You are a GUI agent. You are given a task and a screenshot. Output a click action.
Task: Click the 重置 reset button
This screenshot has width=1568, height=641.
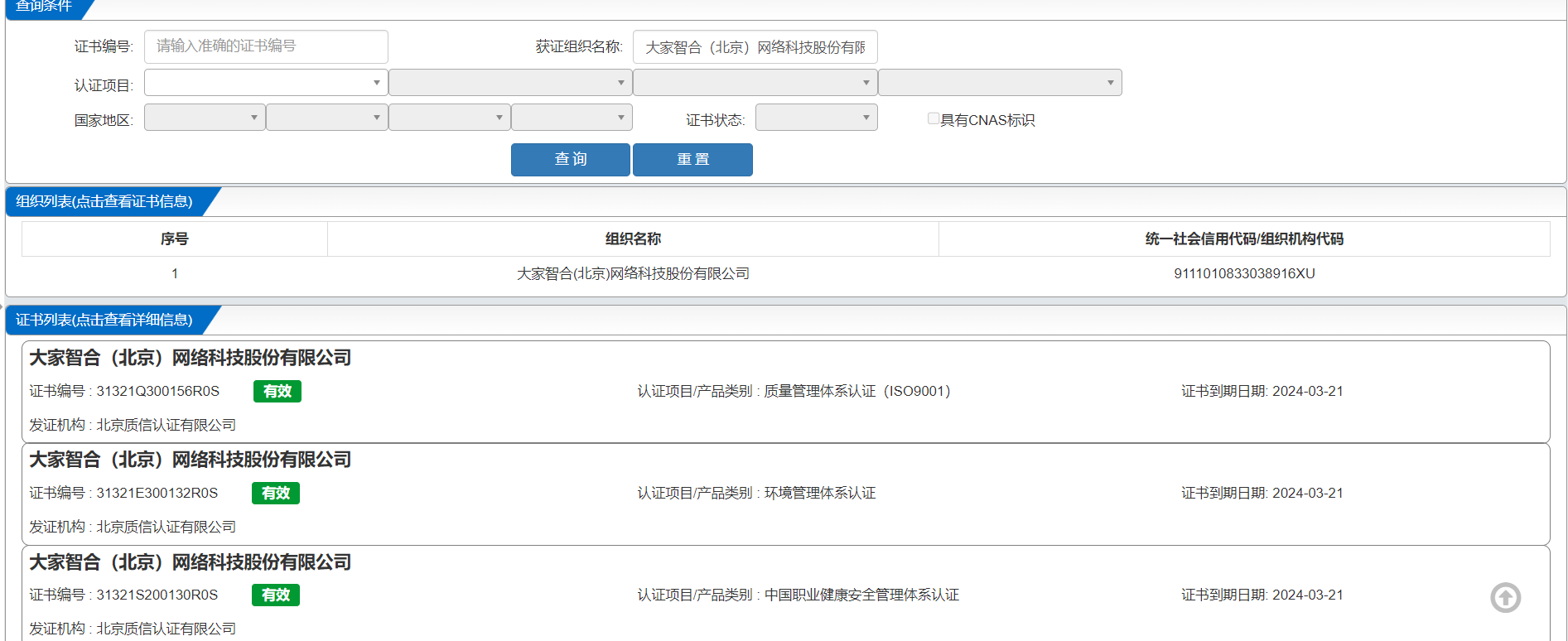[692, 159]
